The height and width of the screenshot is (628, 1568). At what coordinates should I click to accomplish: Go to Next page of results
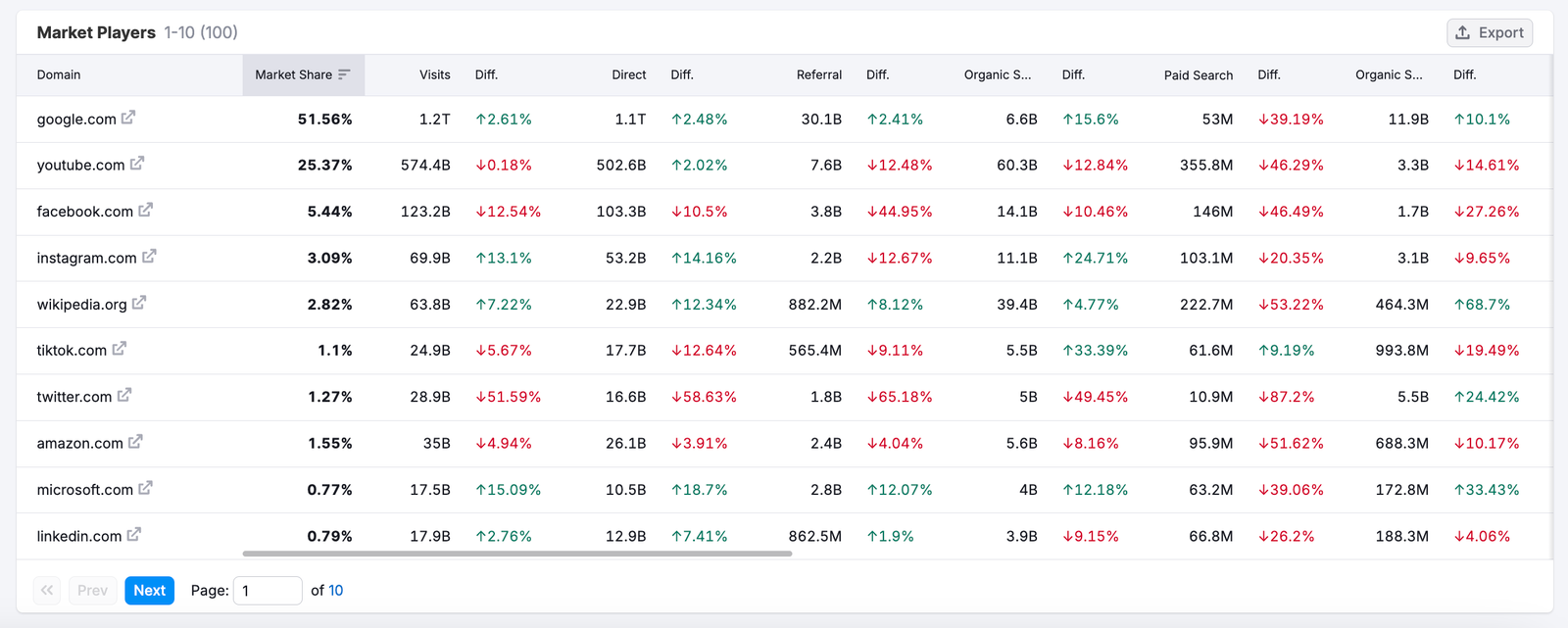coord(149,590)
